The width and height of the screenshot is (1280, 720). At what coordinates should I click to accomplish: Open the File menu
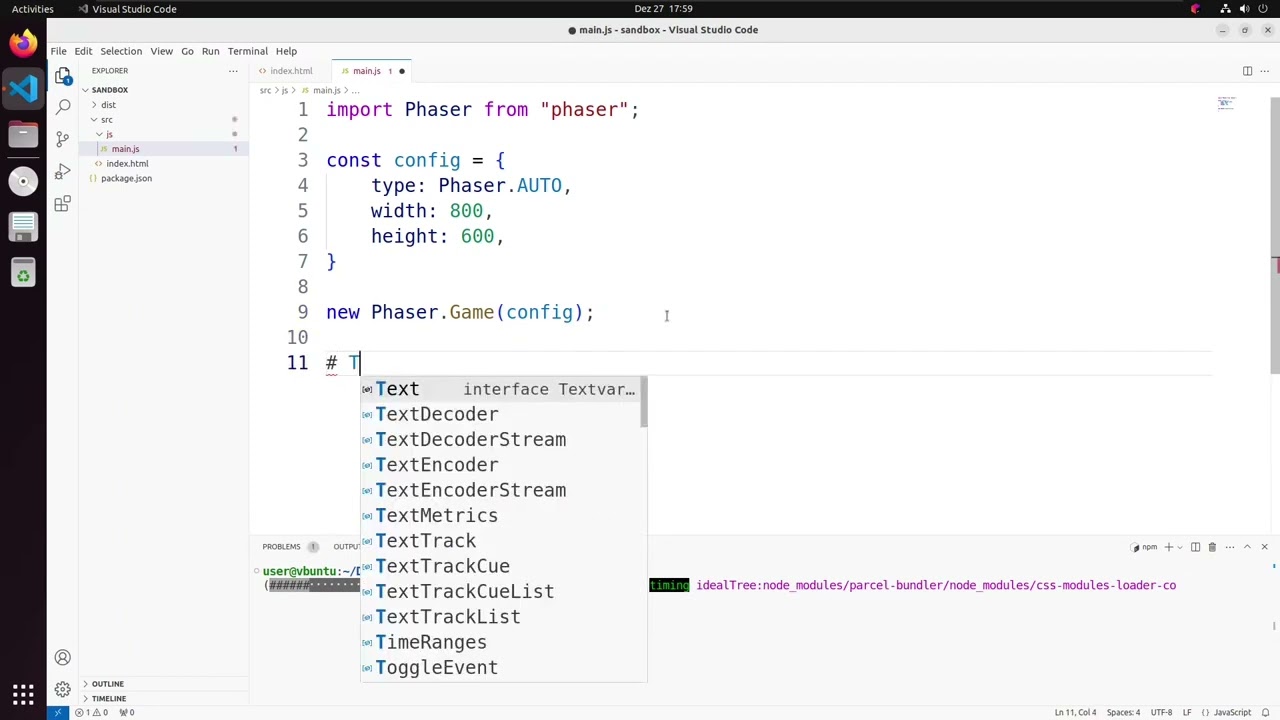[x=59, y=51]
